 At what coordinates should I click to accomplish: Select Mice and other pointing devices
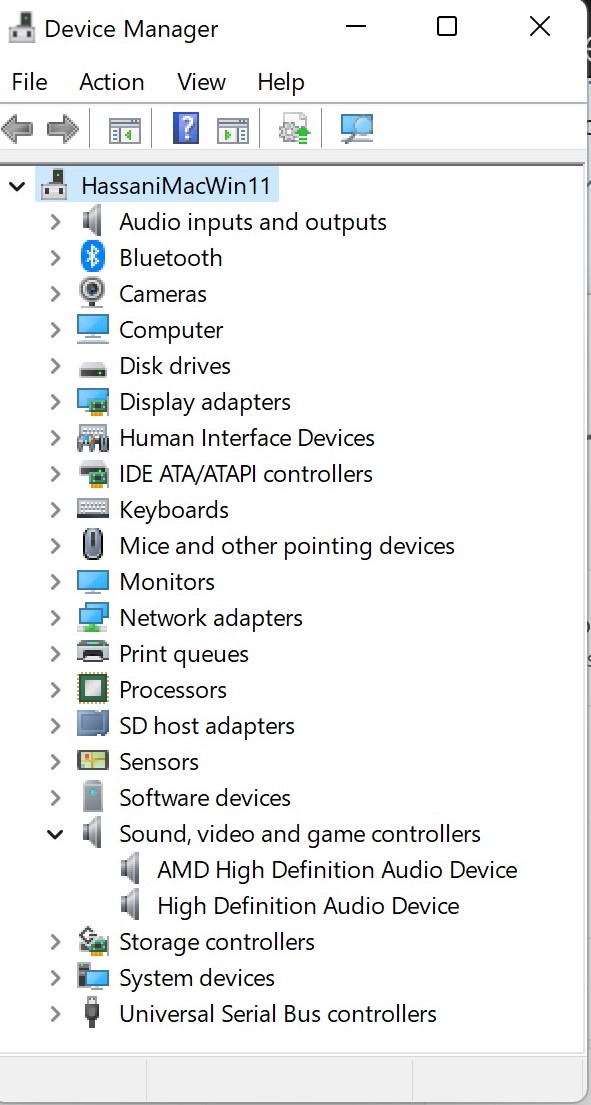click(x=287, y=546)
